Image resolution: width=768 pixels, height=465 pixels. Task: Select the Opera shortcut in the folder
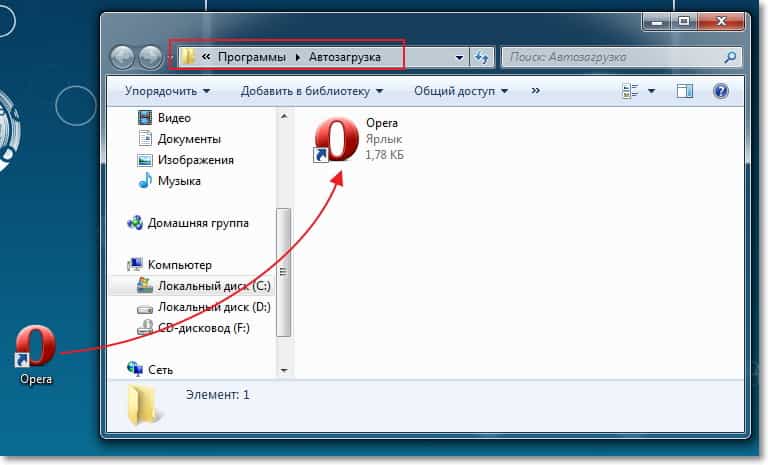[358, 139]
